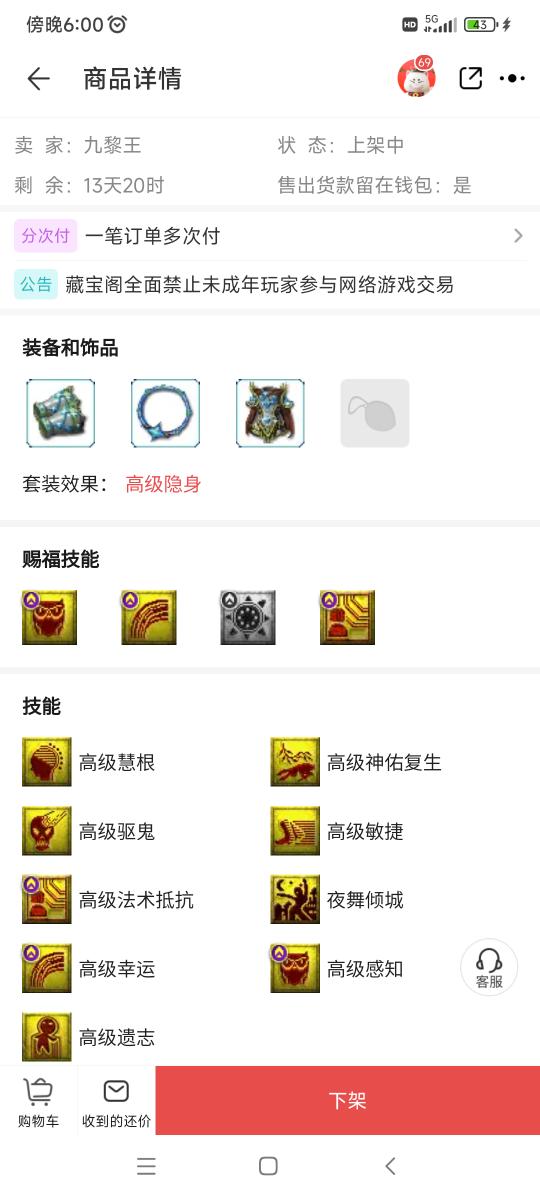
Task: Select the armor equipment icon
Action: tap(270, 413)
